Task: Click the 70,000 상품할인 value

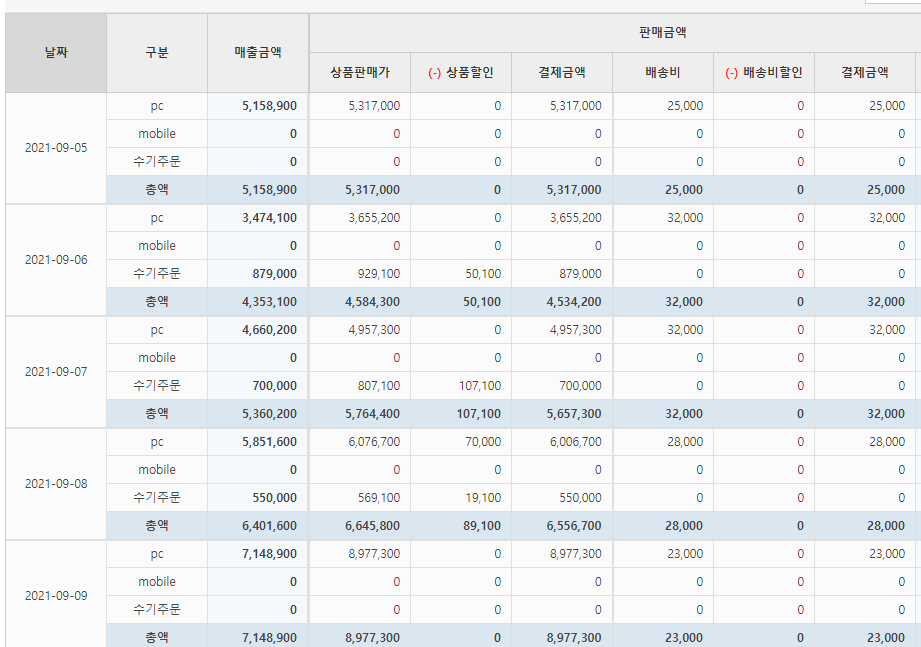Action: point(483,442)
